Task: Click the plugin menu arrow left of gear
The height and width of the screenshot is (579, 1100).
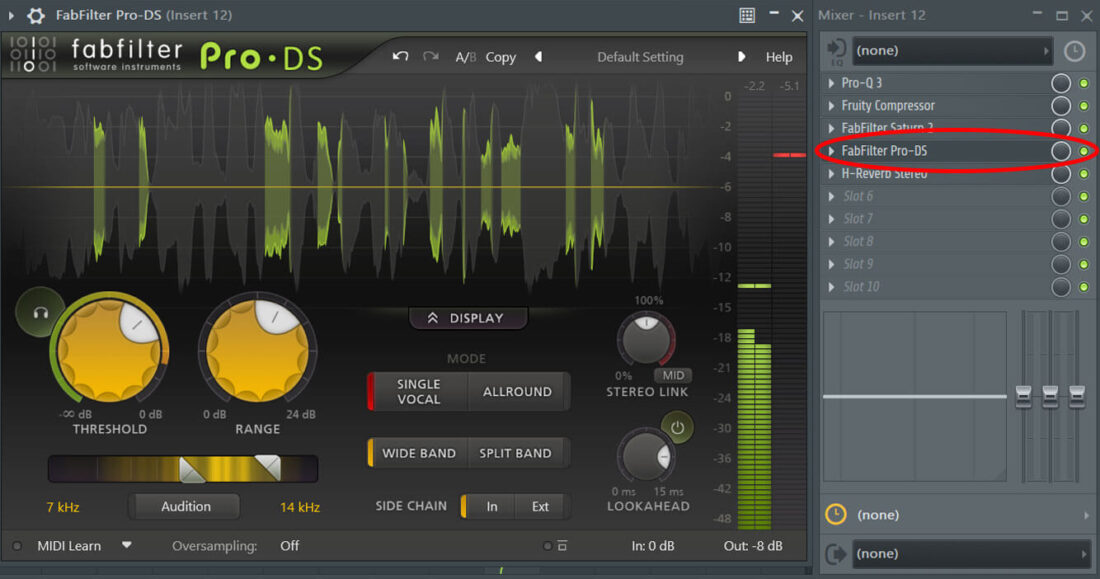Action: tap(11, 15)
